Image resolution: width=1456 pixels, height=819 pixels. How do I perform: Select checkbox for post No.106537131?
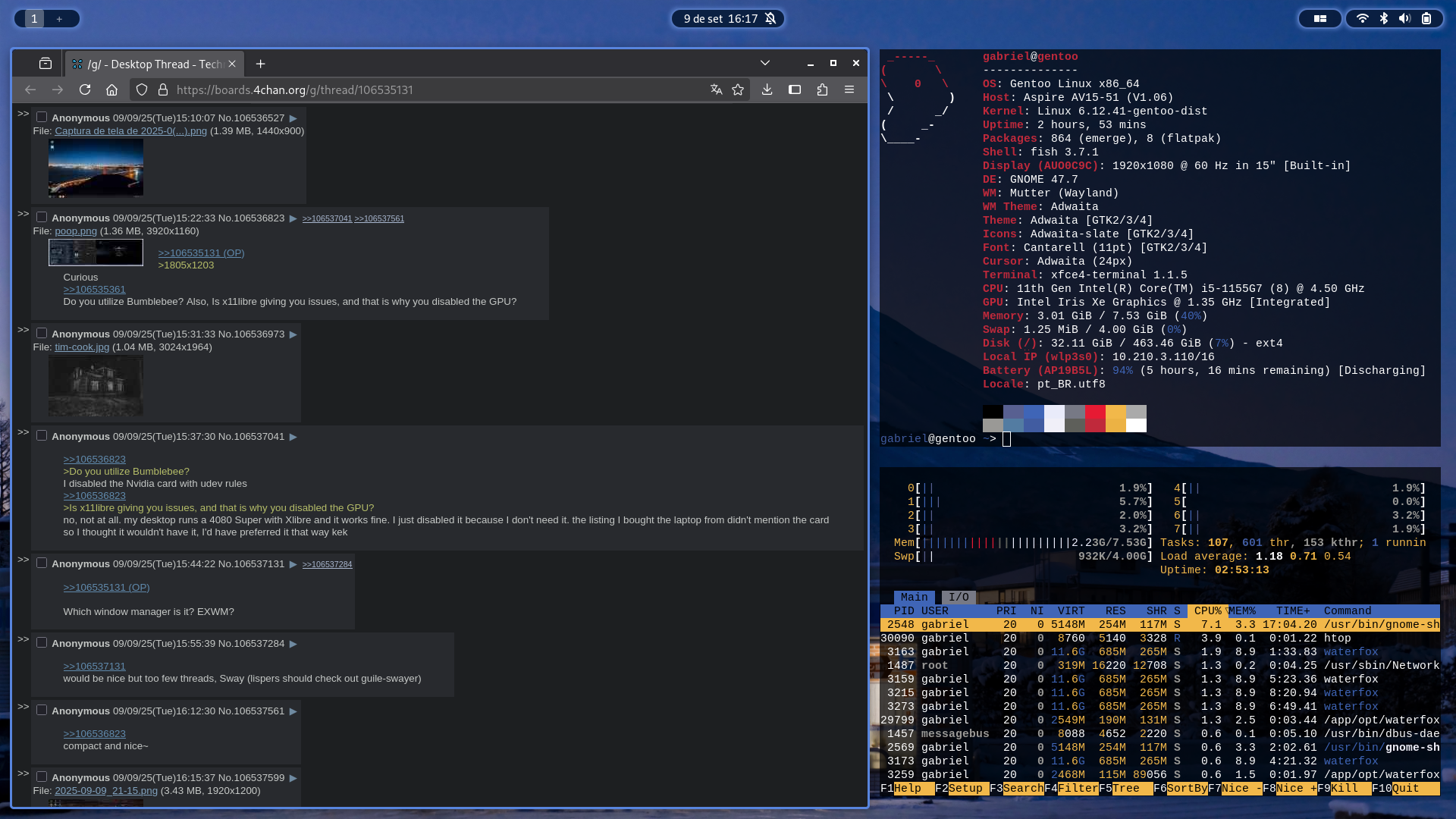[42, 563]
